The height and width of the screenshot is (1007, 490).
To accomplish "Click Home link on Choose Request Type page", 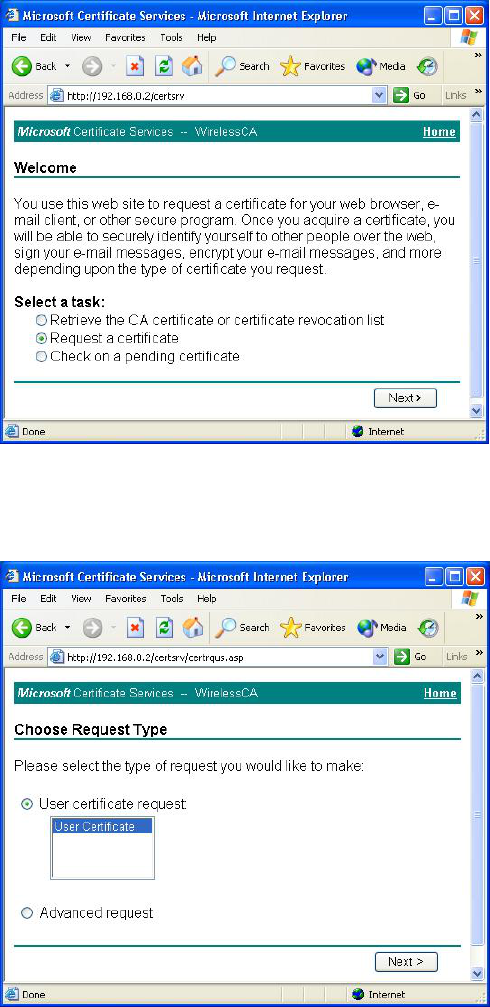I will pyautogui.click(x=440, y=693).
